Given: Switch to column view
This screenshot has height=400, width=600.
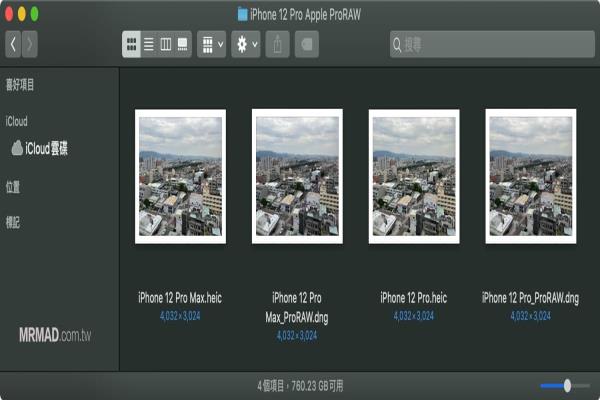Looking at the screenshot, I should pos(166,44).
